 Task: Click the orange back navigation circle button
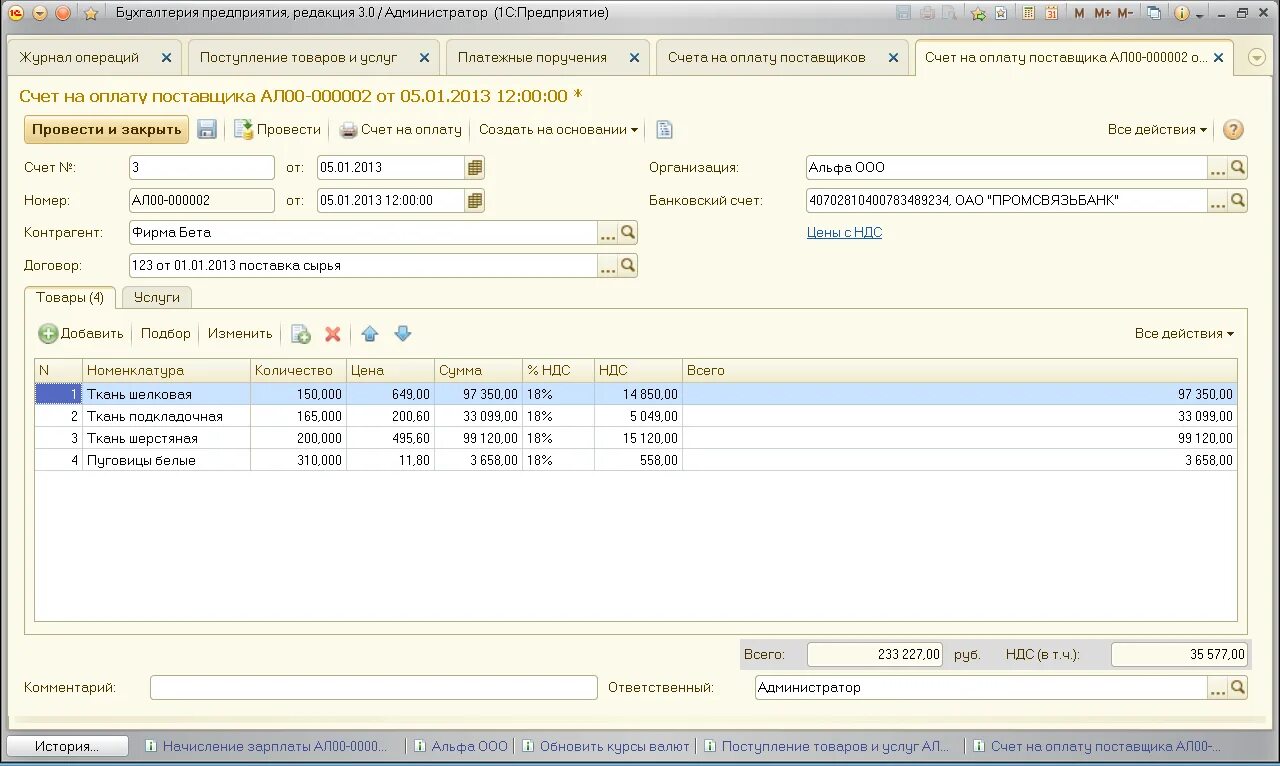[63, 13]
